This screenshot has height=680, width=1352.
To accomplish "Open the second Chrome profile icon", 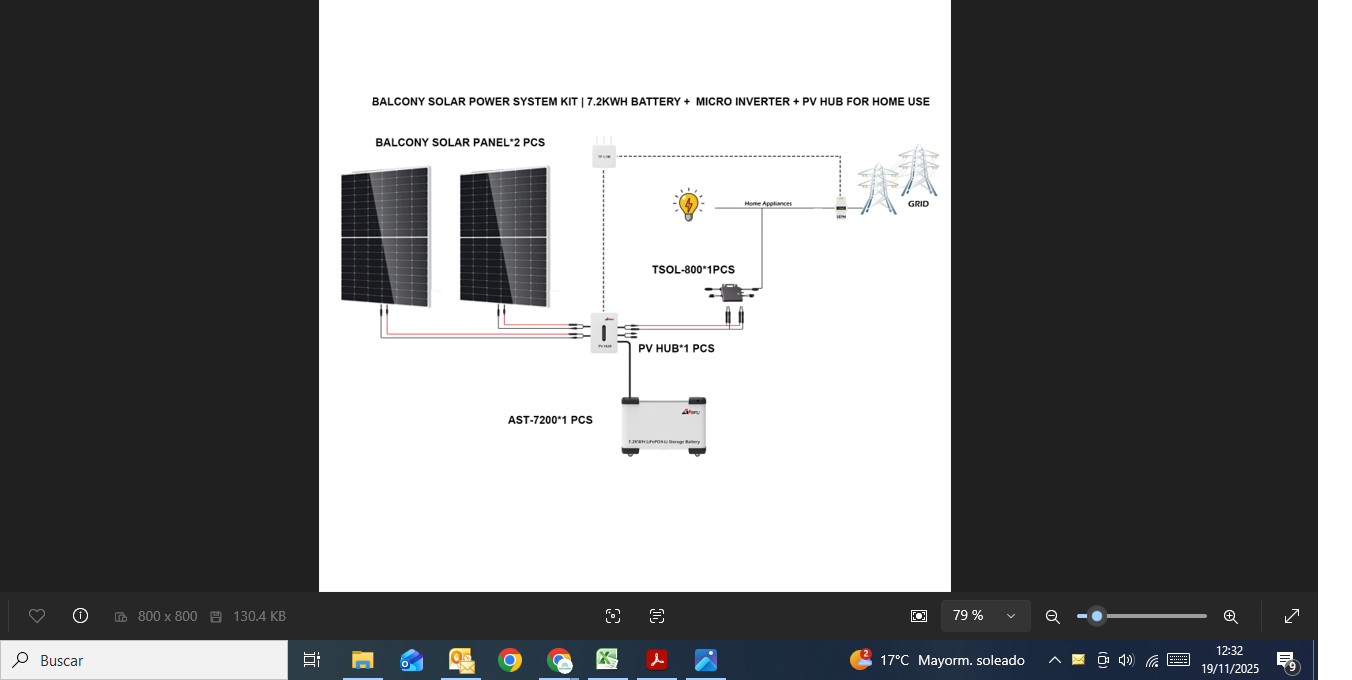I will [x=559, y=660].
